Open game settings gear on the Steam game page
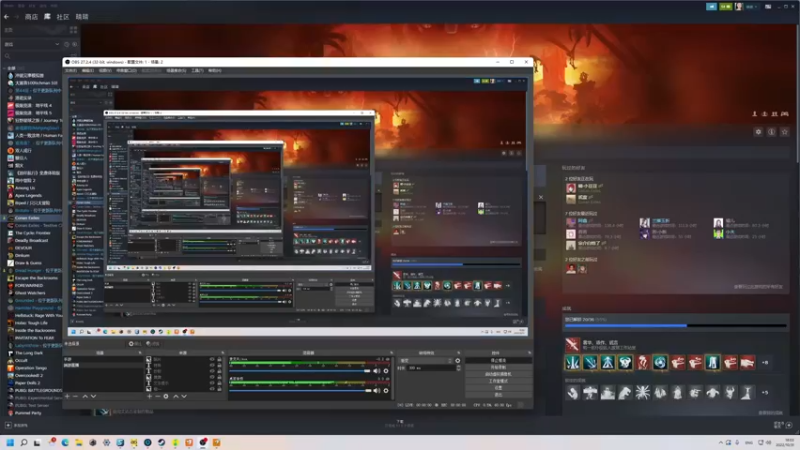The width and height of the screenshot is (800, 450). tap(758, 132)
